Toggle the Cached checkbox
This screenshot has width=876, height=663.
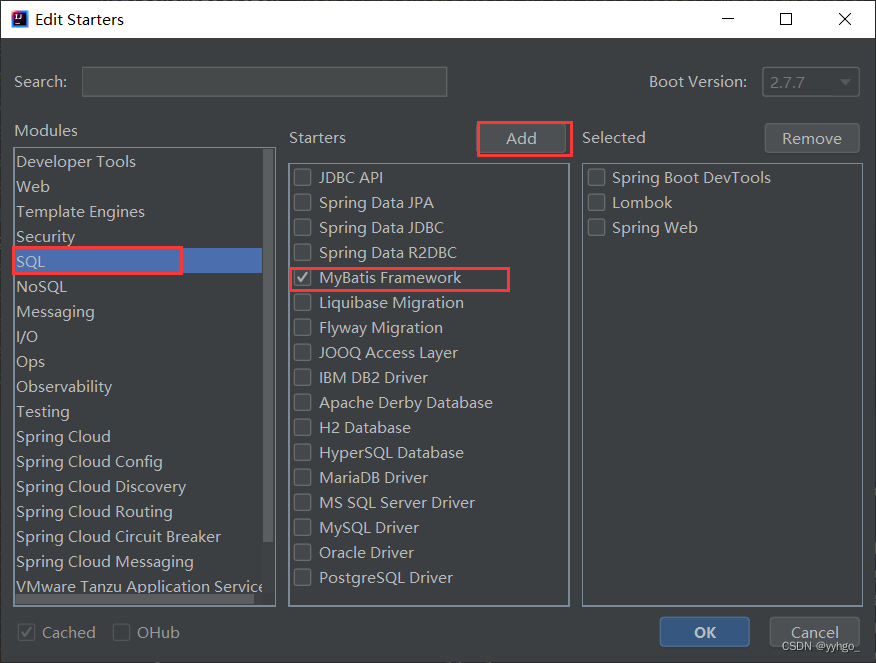(26, 632)
